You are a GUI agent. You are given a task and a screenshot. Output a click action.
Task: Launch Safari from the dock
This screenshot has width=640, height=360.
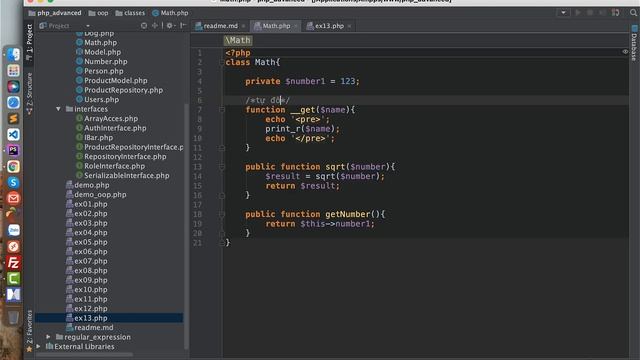(13, 102)
